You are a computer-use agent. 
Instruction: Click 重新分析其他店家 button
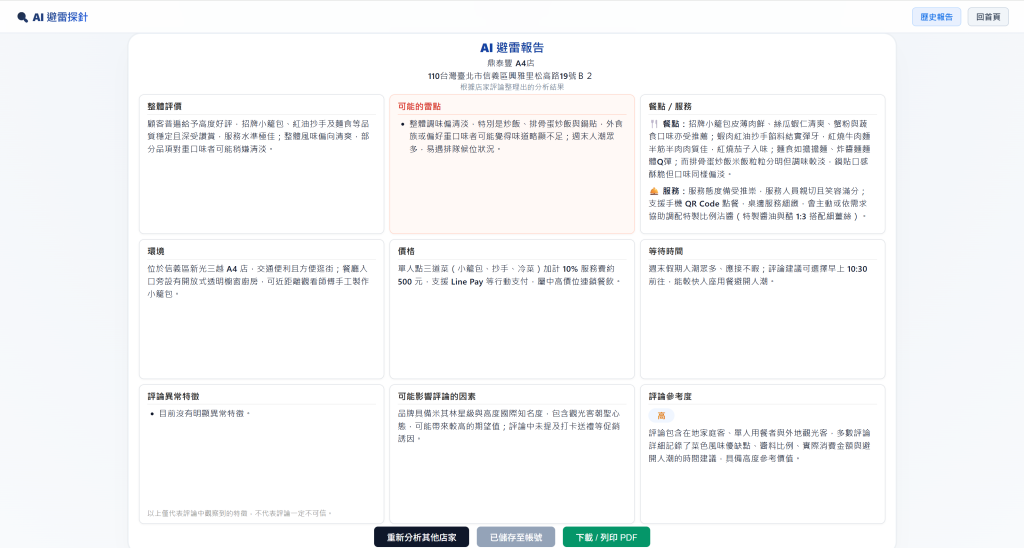pos(421,537)
